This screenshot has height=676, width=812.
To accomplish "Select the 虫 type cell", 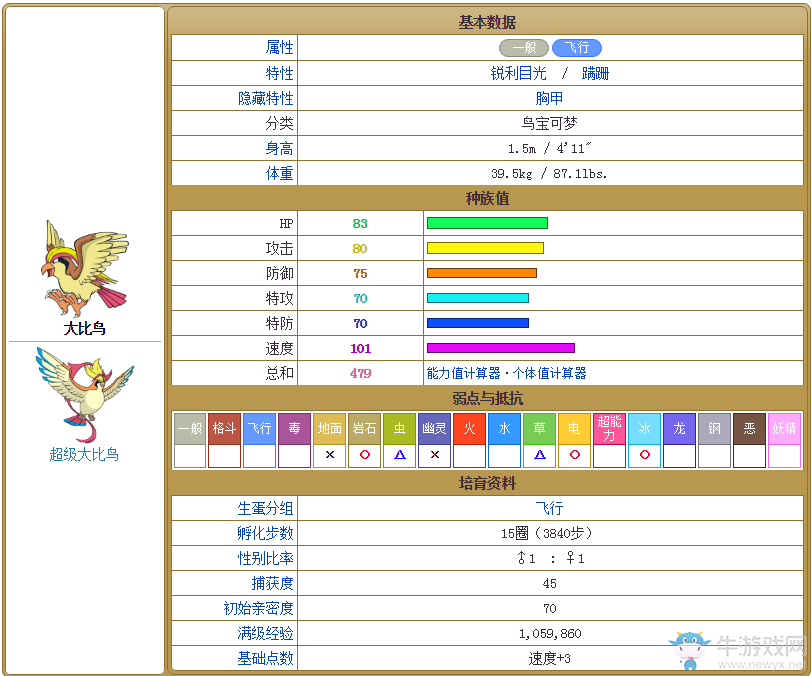I will point(399,428).
